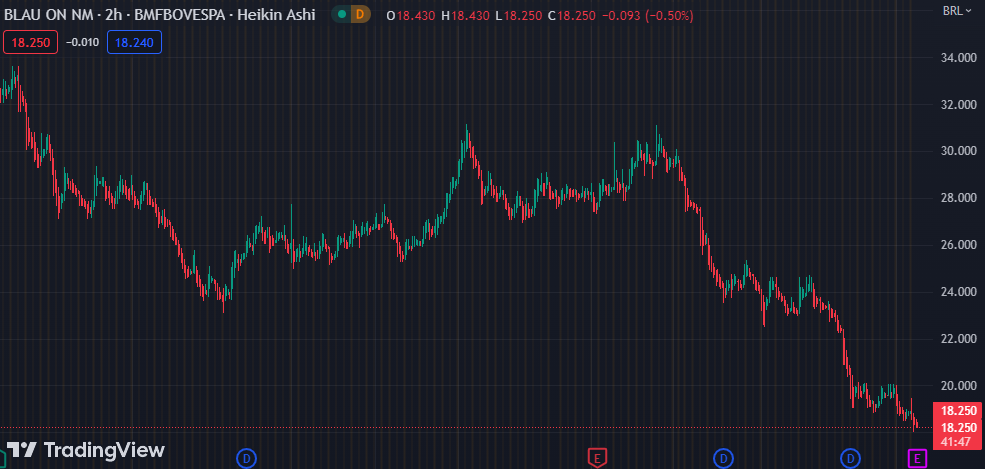Click the orange D delayed data badge
This screenshot has width=985, height=469.
360,14
